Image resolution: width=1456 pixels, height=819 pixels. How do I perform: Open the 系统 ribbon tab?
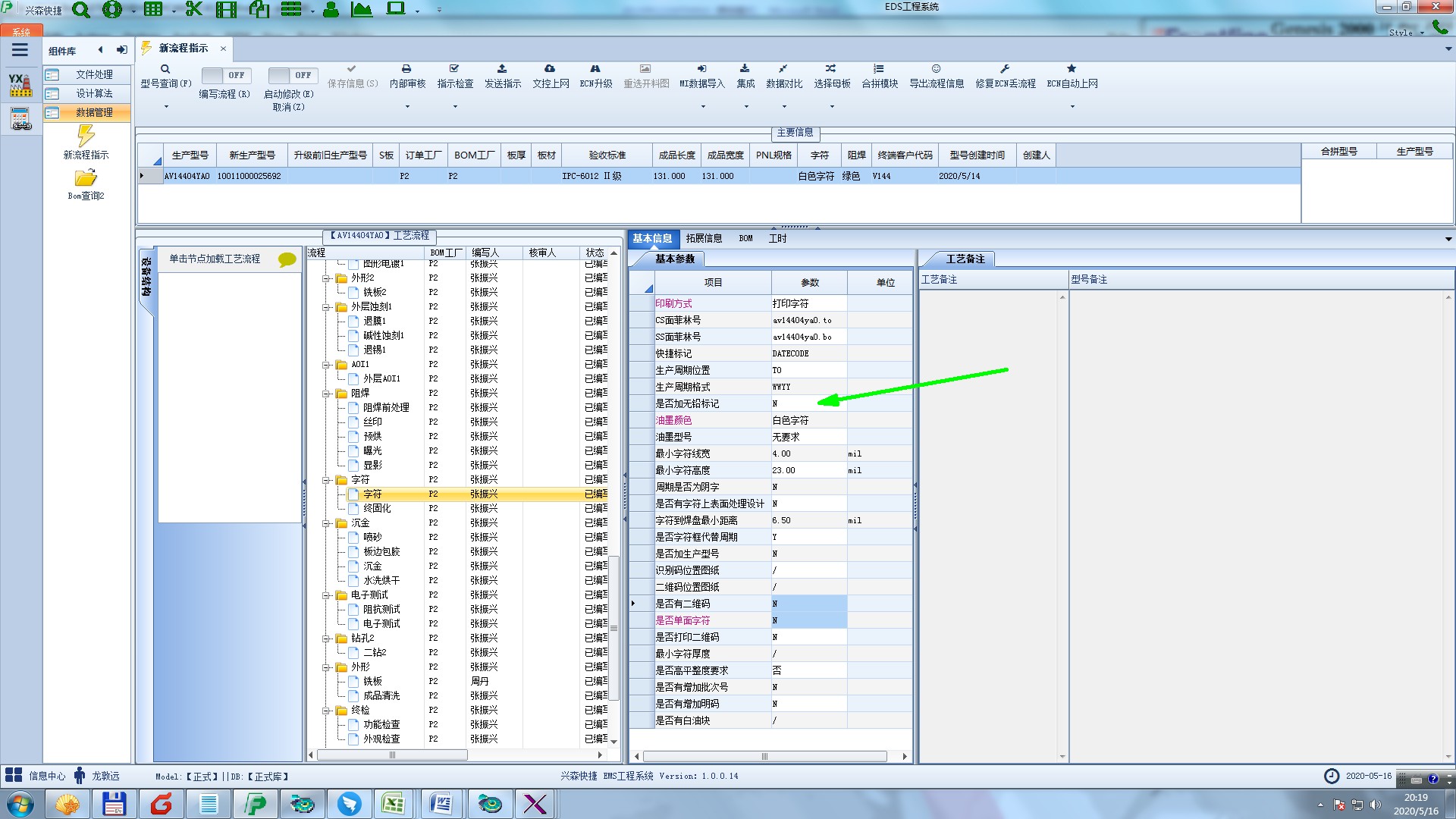coord(21,31)
